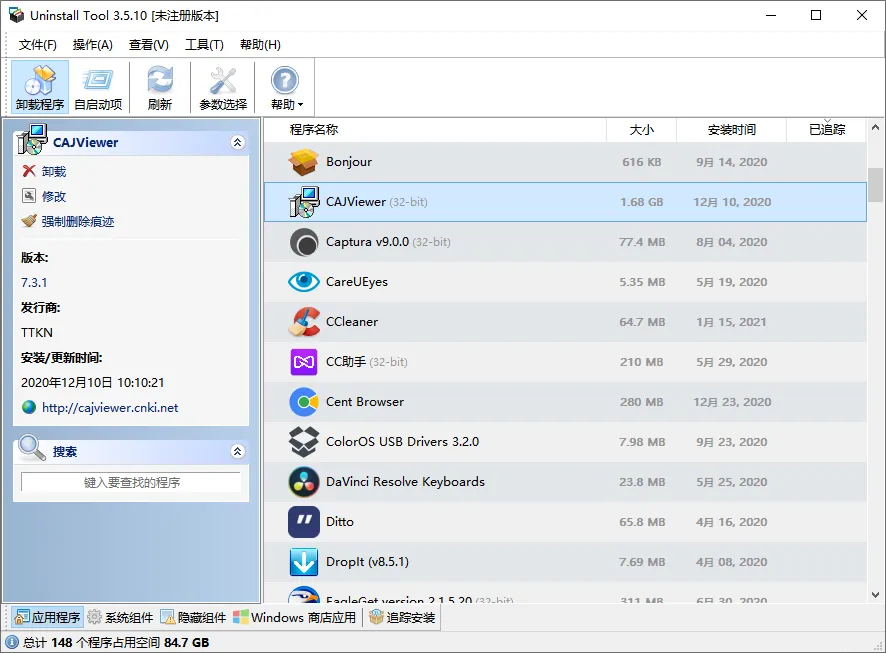
Task: Select the Captura v9.0.0 entry
Action: [388, 242]
